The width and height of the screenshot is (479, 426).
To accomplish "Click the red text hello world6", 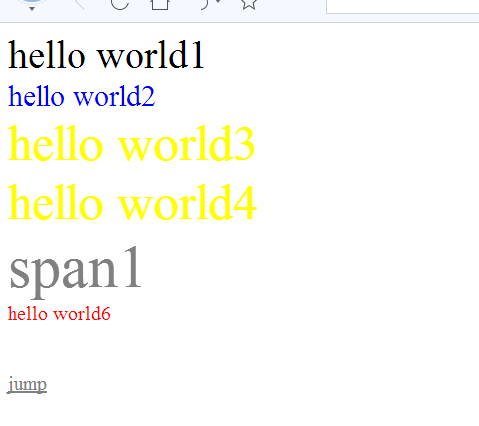I will pos(59,314).
